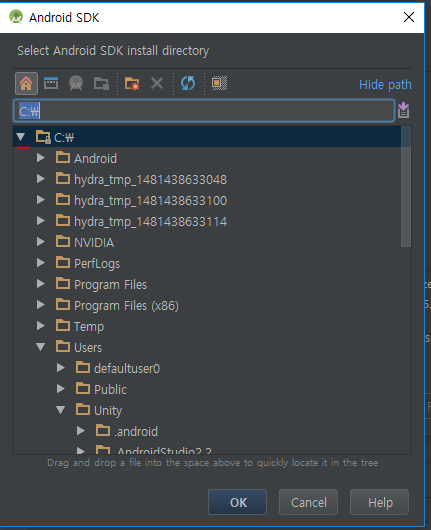The width and height of the screenshot is (431, 530).
Task: Expand hydra_tmp_1481438633114 folder
Action: pyautogui.click(x=41, y=221)
